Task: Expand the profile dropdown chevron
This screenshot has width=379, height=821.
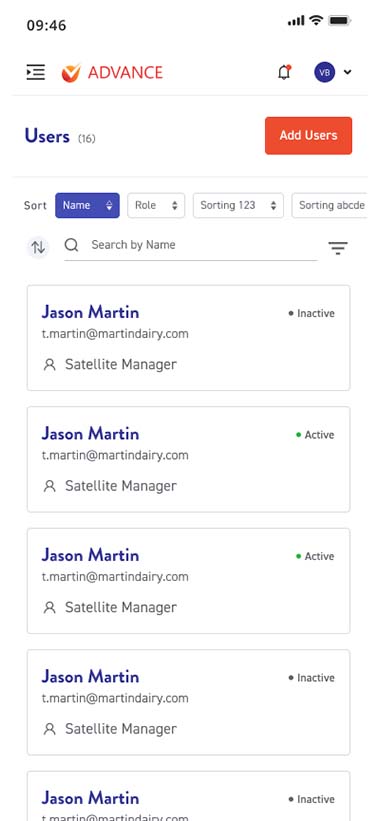Action: 347,72
